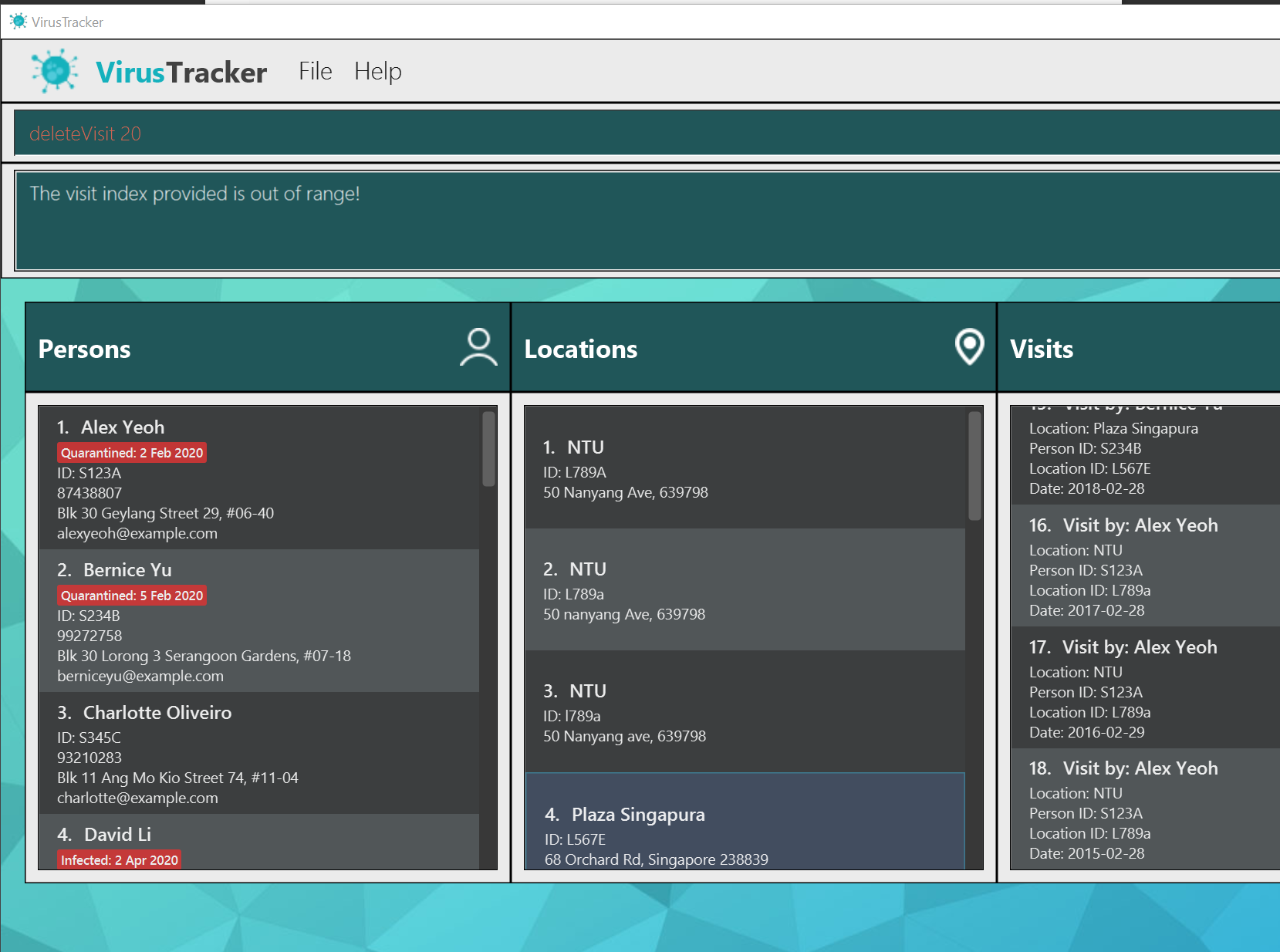Click the command box containing deleteVisit 20
The height and width of the screenshot is (952, 1280).
647,133
